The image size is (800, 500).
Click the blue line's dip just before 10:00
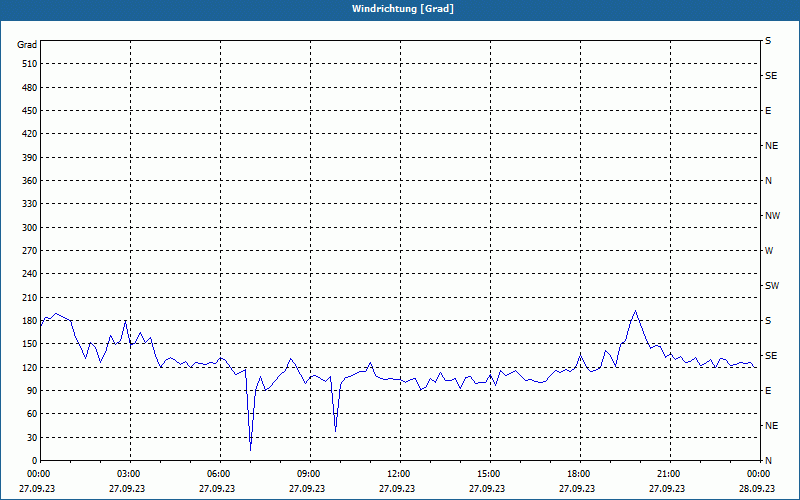tap(335, 431)
